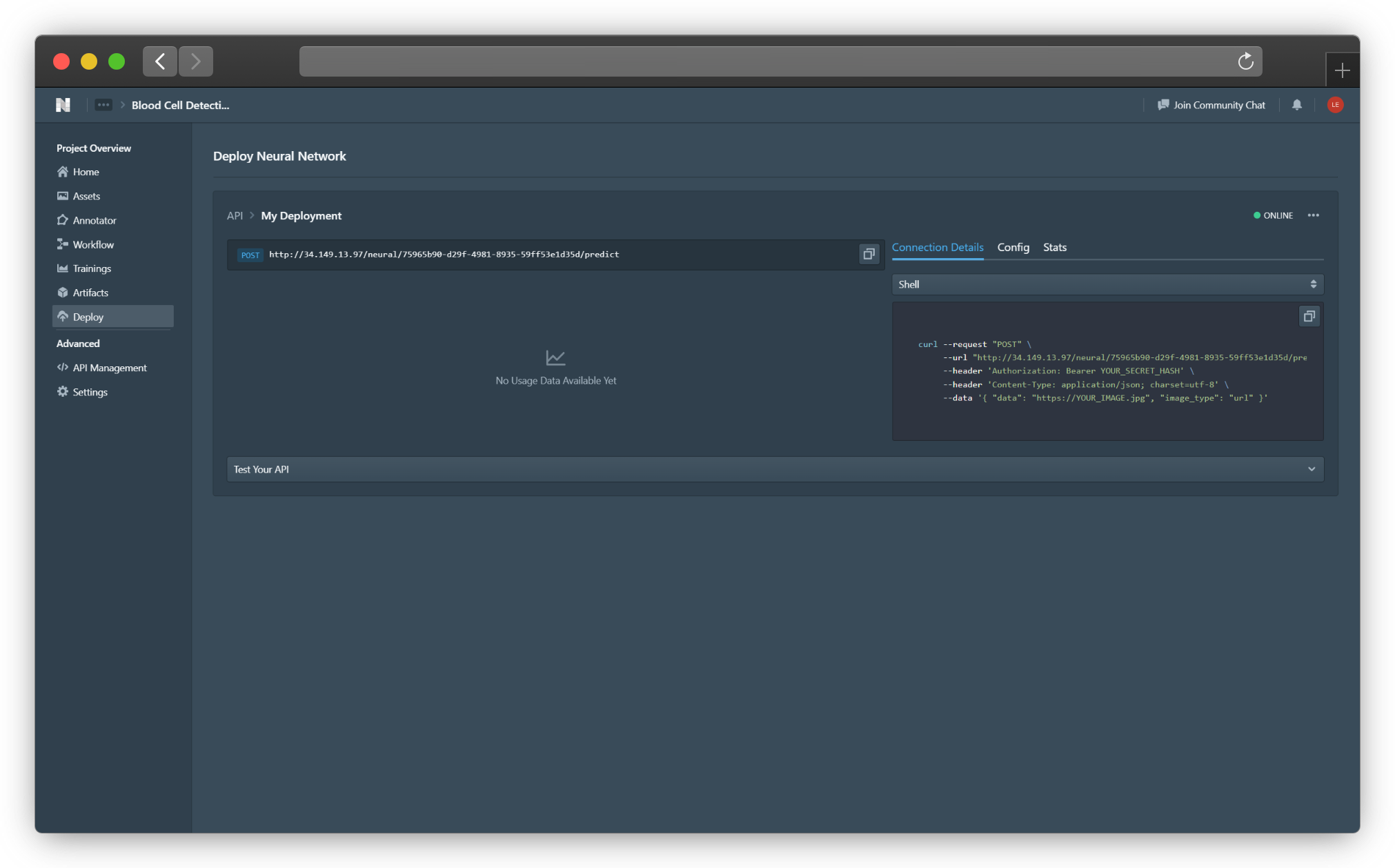Copy the POST endpoint URL
1395x868 pixels.
869,254
